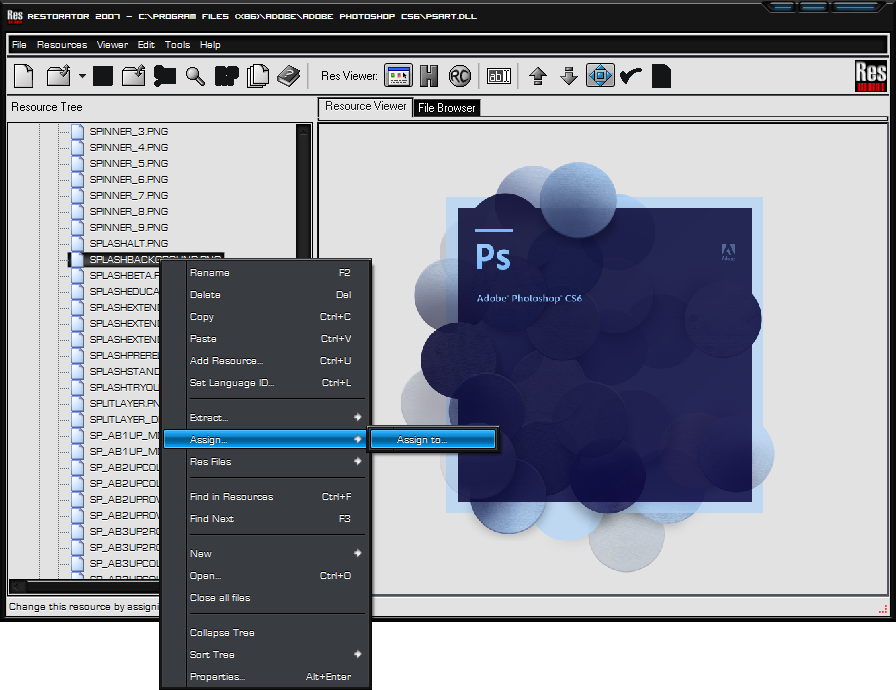Switch to the Resource Viewer tab
The height and width of the screenshot is (690, 896).
[365, 106]
